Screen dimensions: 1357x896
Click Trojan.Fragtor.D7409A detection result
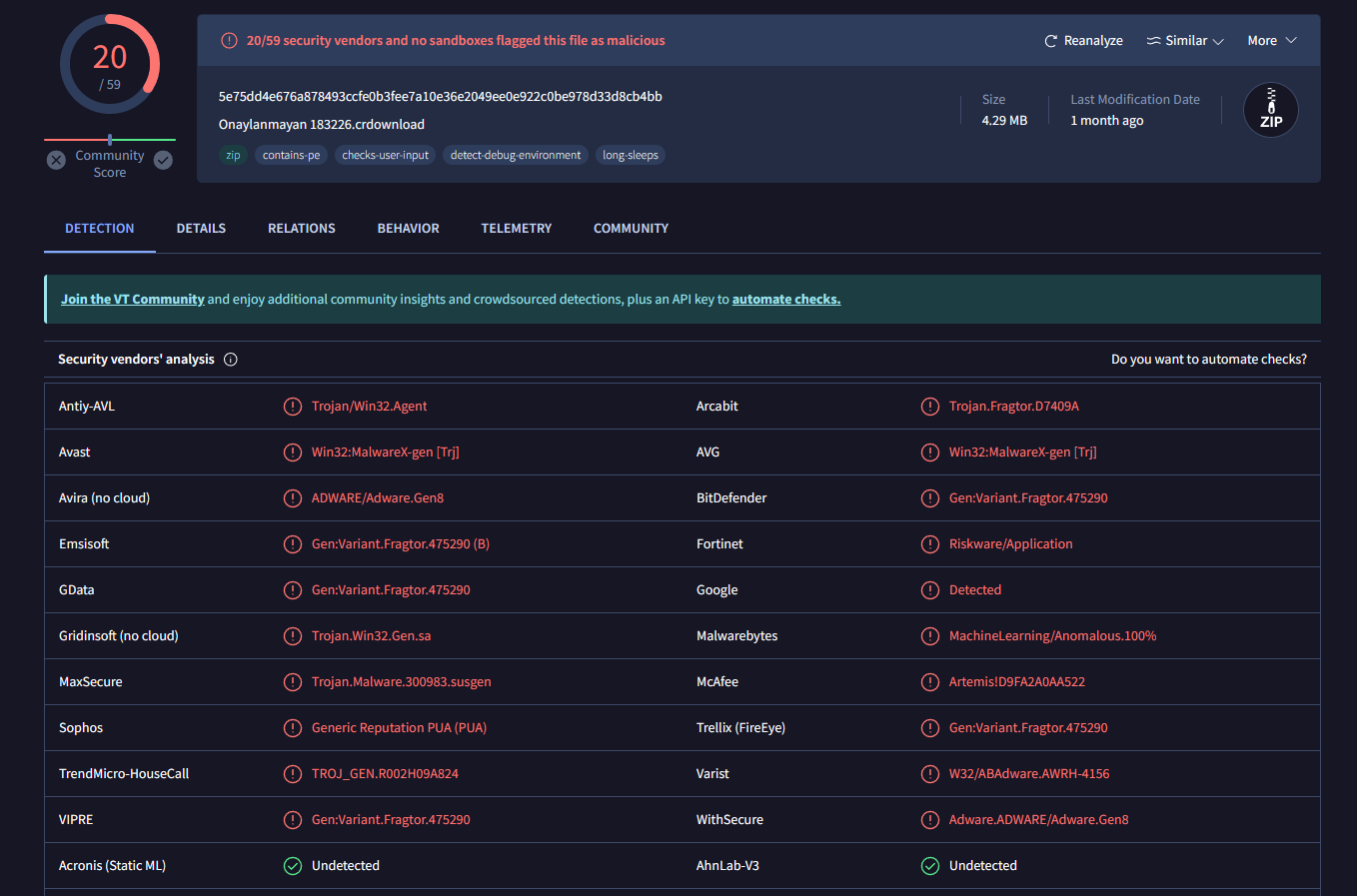click(x=1014, y=407)
